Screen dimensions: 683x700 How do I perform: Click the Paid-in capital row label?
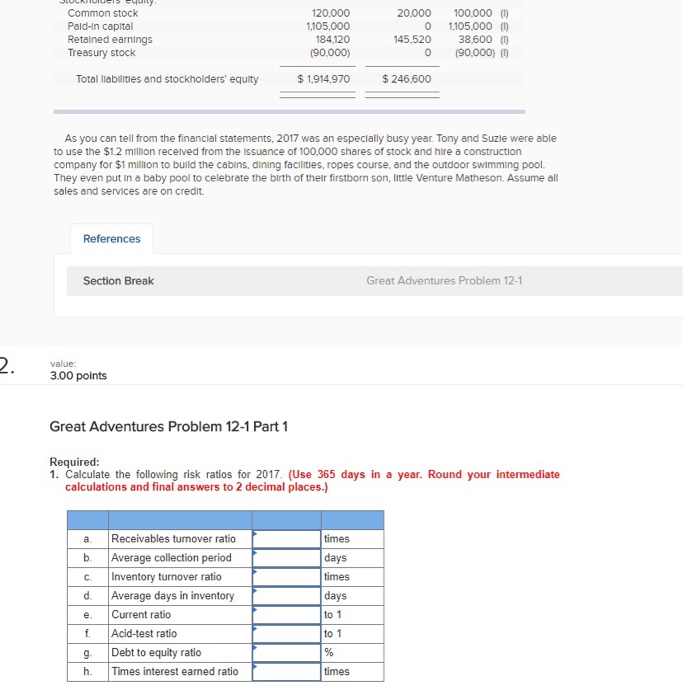pyautogui.click(x=100, y=26)
